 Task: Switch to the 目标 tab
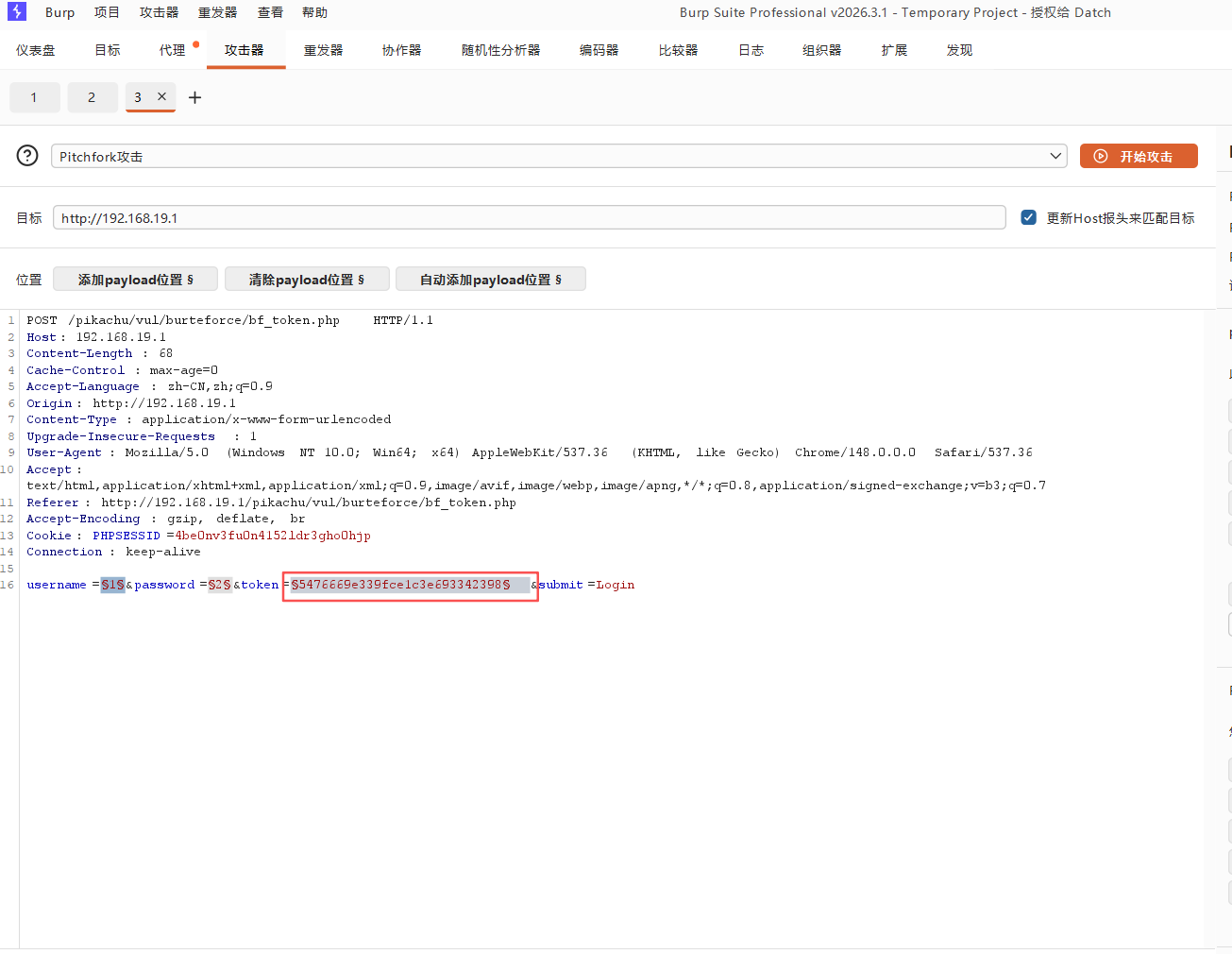[x=108, y=50]
